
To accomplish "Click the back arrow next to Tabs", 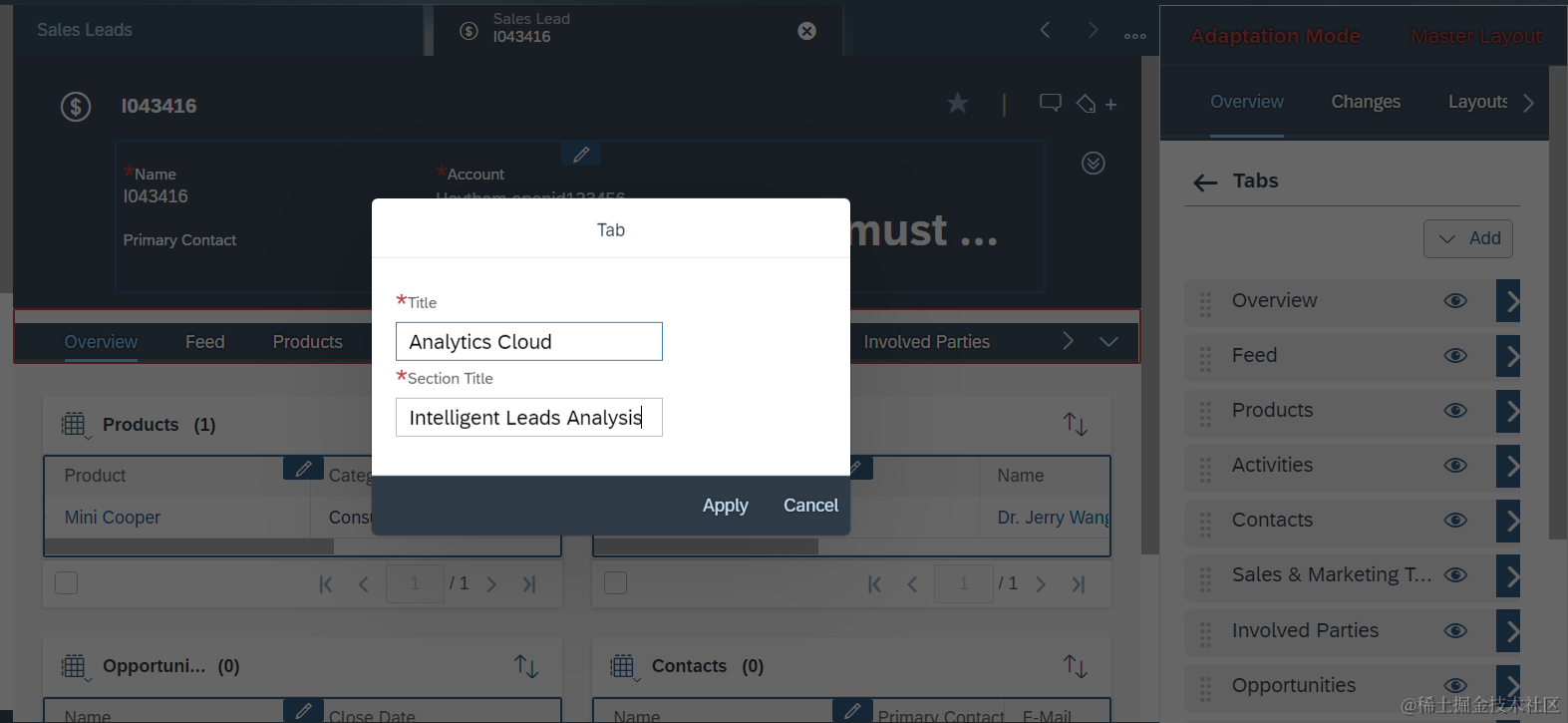I will pyautogui.click(x=1205, y=181).
